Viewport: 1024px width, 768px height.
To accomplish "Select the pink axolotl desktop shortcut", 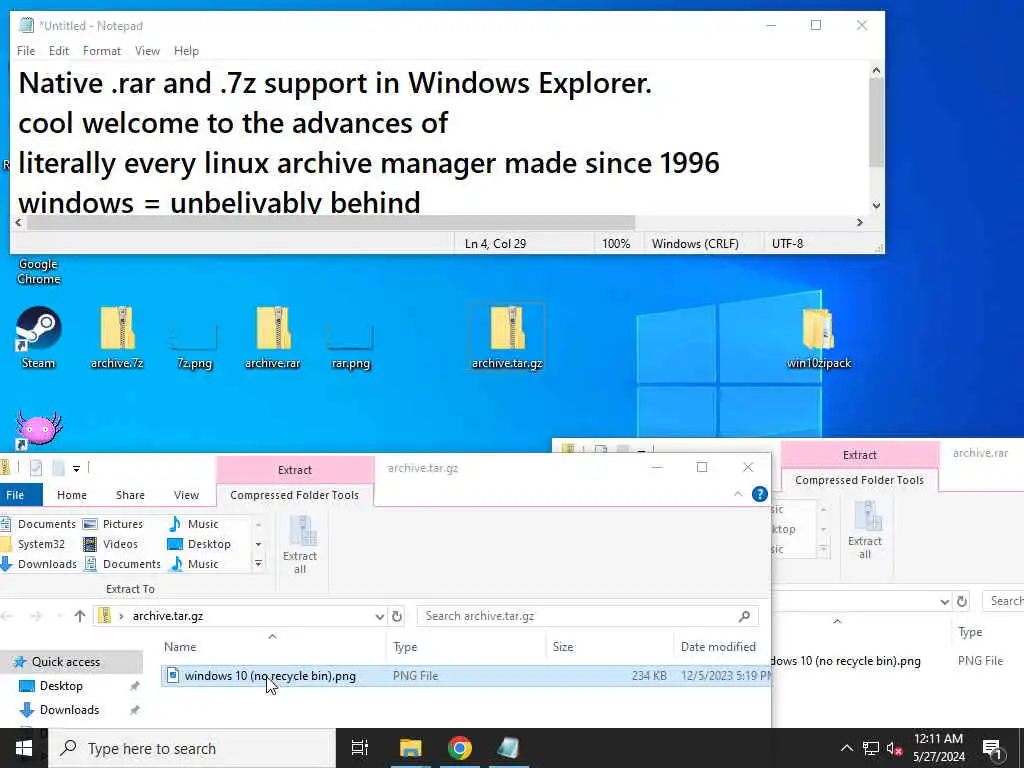I will coord(38,430).
